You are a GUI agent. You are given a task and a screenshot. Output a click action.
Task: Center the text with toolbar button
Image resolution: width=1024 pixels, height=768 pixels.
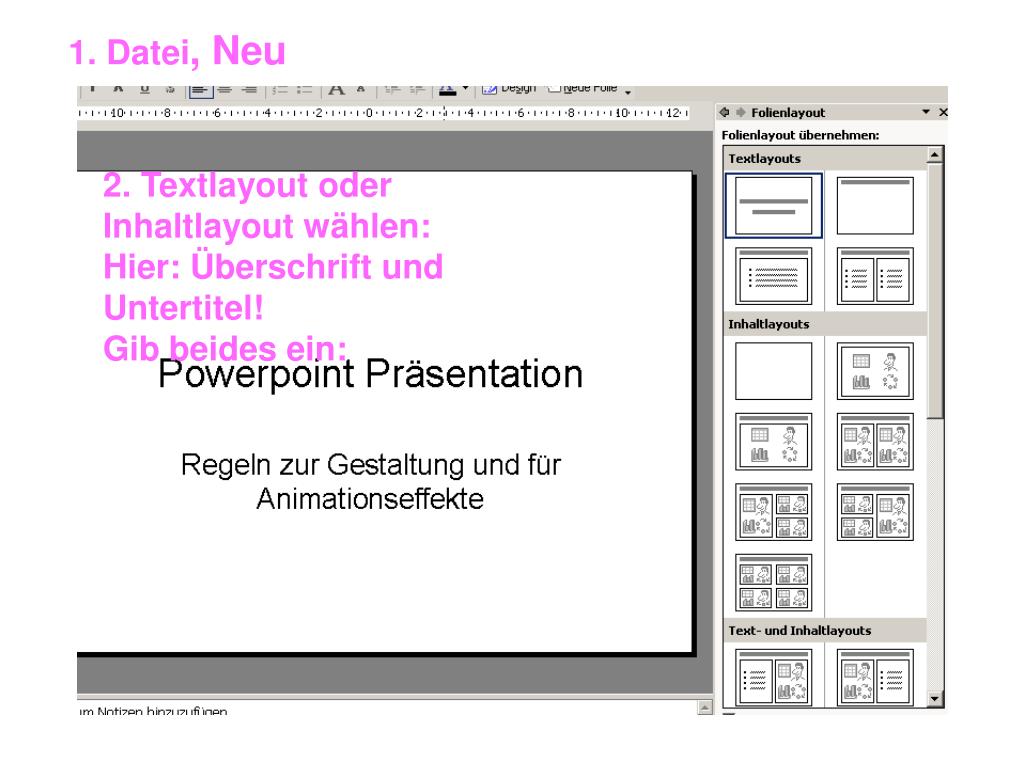225,90
